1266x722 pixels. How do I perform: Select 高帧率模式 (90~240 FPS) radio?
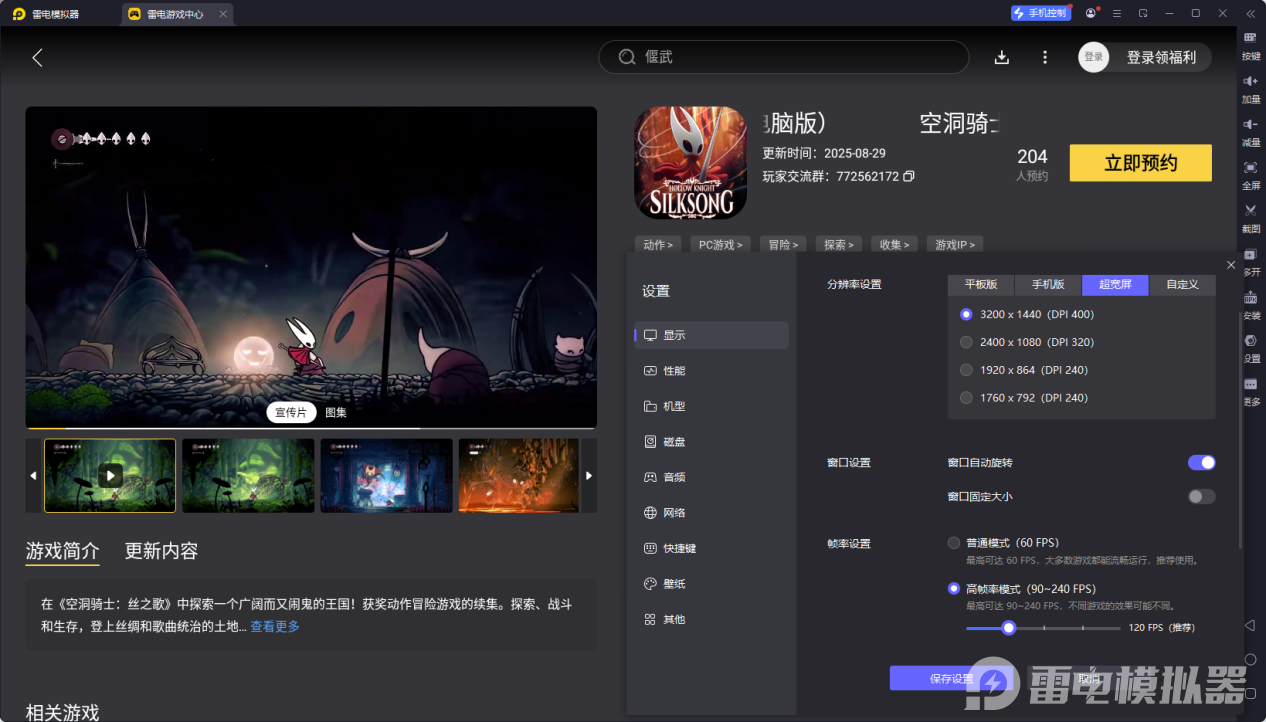coord(954,589)
